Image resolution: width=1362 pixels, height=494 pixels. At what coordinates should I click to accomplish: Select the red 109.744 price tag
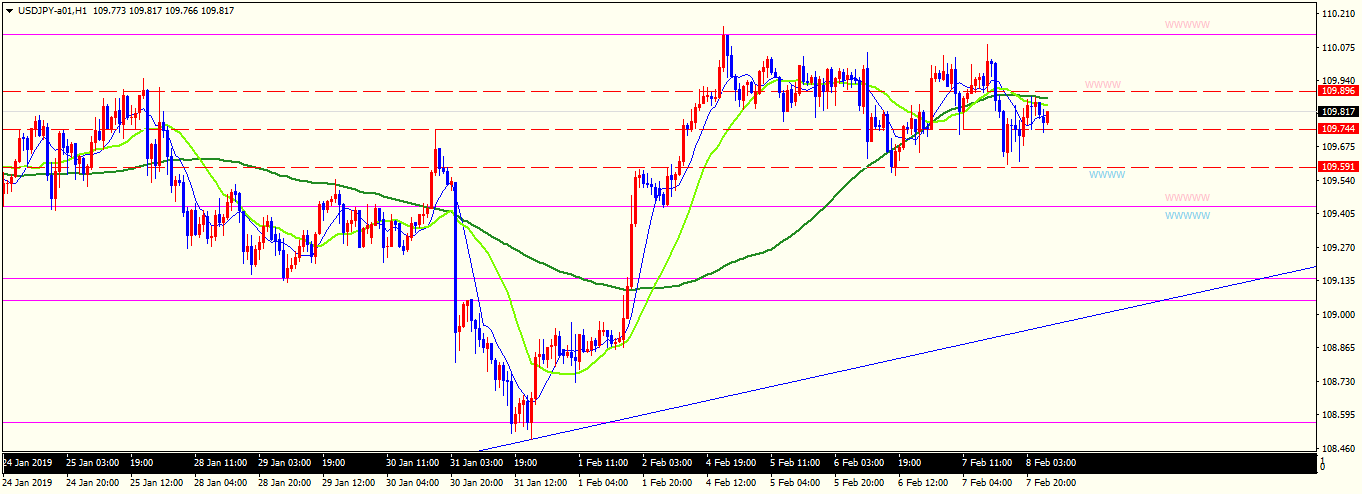tap(1339, 129)
